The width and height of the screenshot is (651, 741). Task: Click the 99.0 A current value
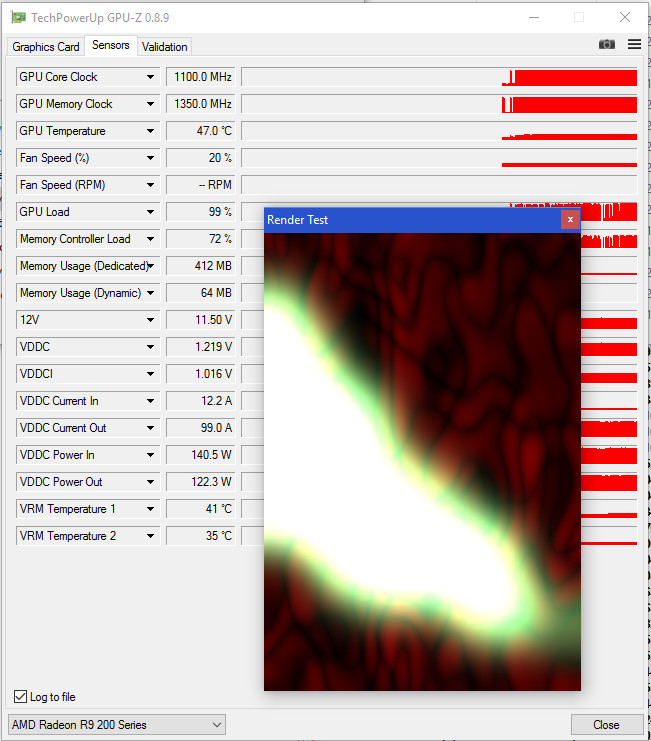tap(201, 428)
